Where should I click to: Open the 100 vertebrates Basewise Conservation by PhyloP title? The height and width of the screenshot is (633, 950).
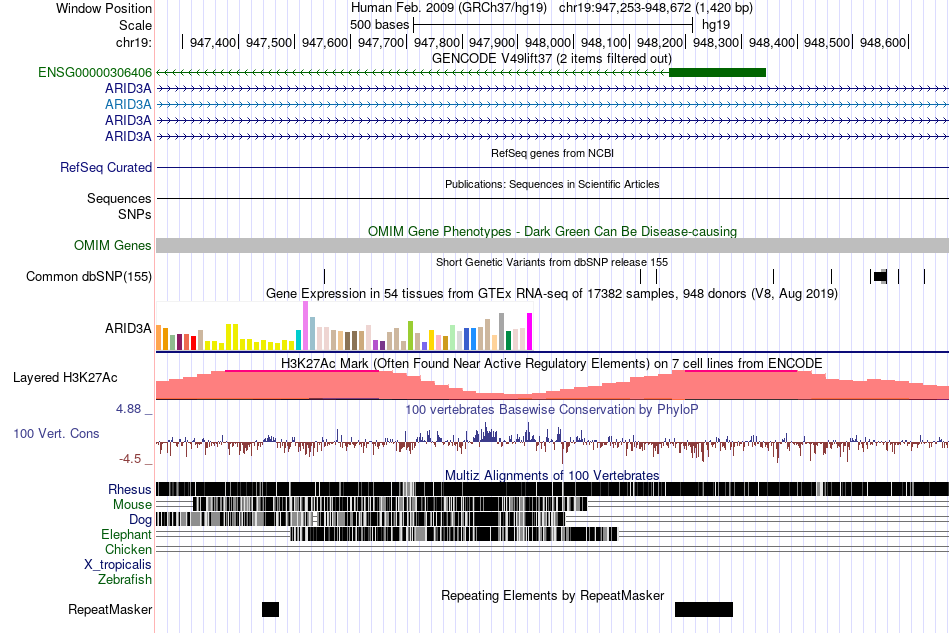pos(552,409)
